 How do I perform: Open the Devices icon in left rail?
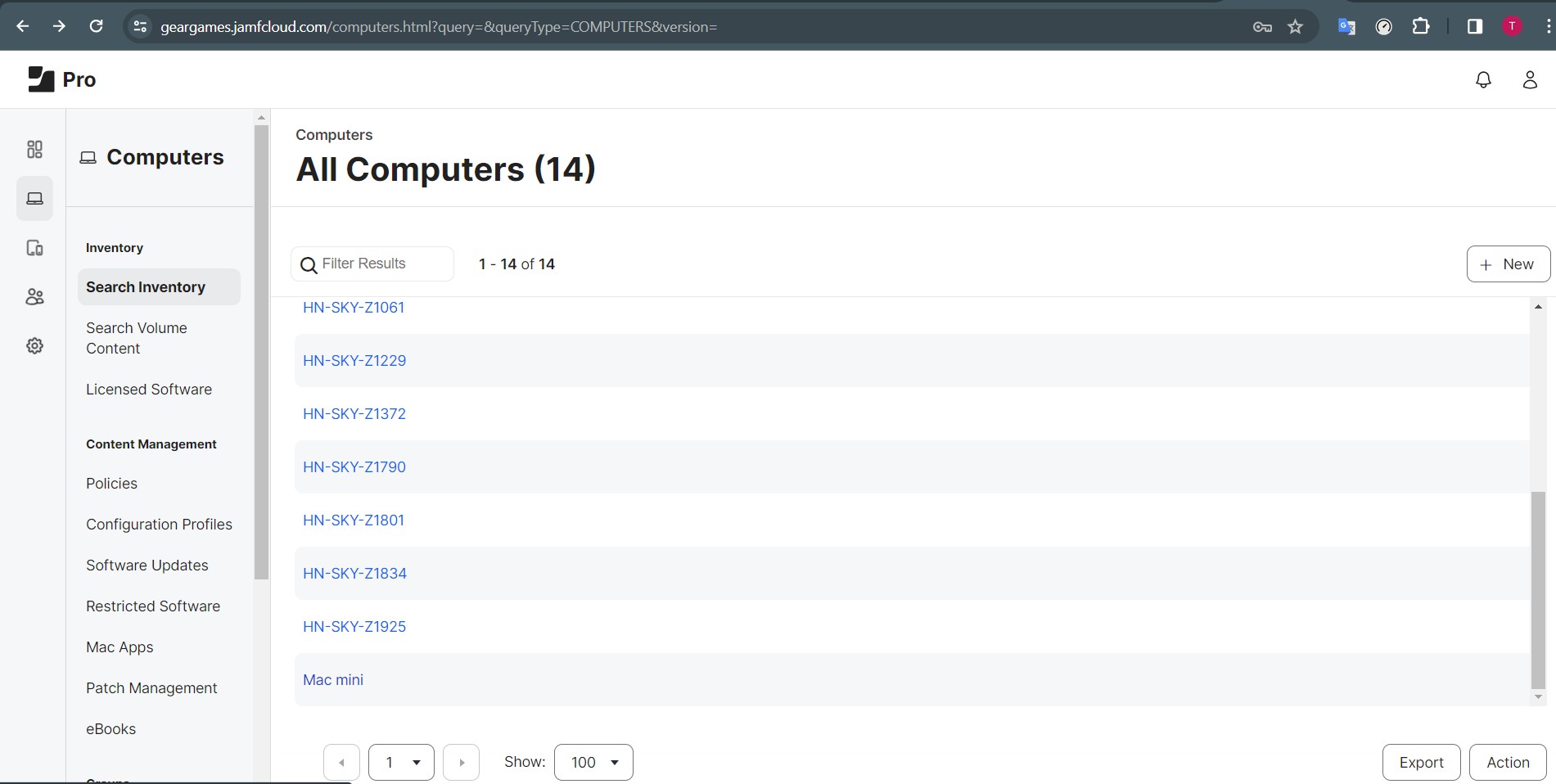coord(34,248)
